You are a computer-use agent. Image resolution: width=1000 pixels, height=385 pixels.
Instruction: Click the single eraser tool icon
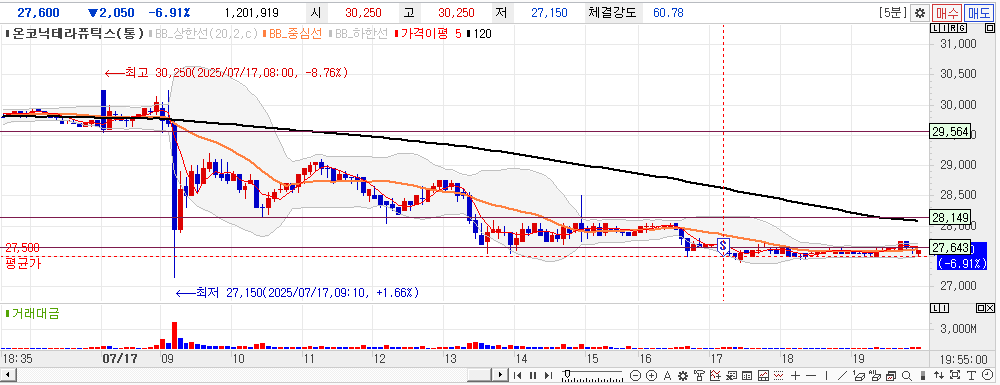coord(858,375)
